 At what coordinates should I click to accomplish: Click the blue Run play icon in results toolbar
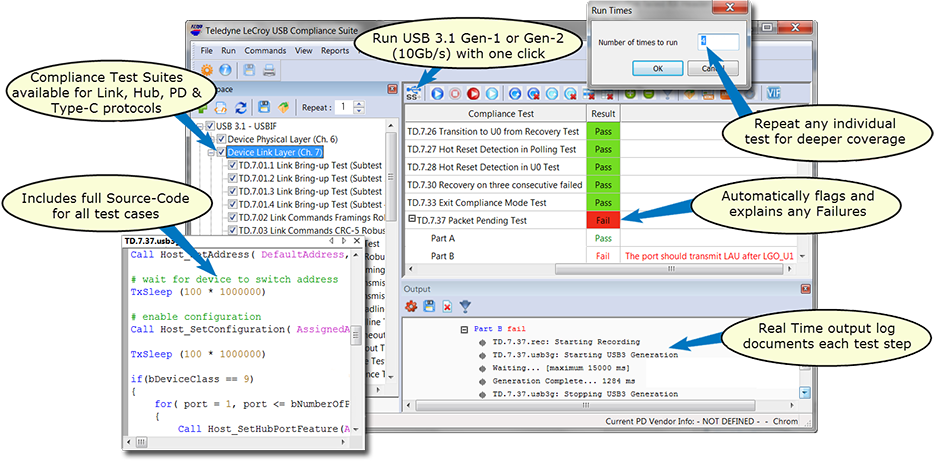(x=437, y=93)
